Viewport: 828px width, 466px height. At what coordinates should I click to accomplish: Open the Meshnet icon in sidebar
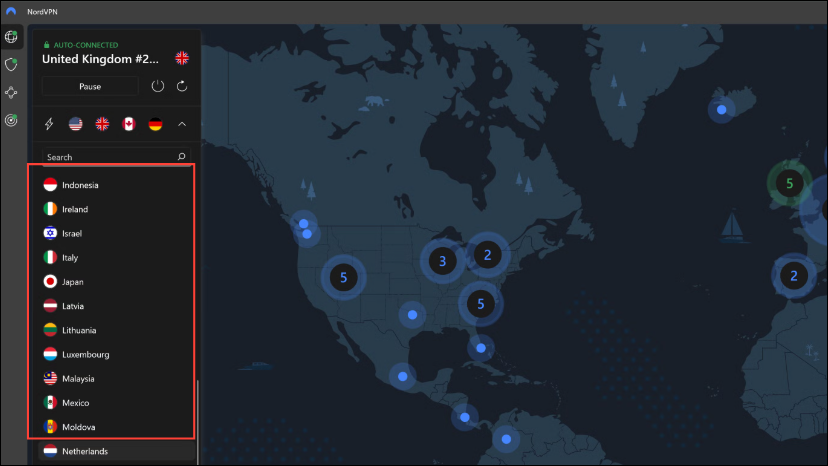pyautogui.click(x=11, y=92)
